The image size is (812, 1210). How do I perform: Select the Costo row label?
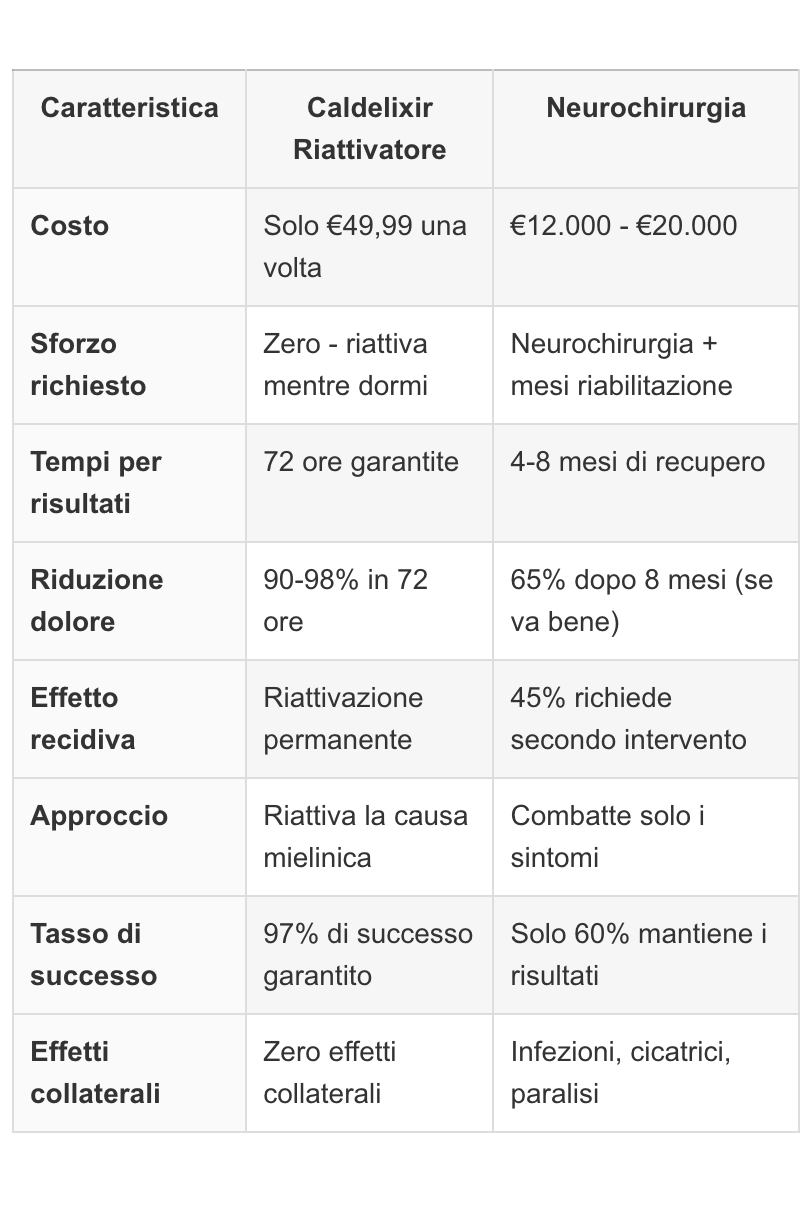70,226
